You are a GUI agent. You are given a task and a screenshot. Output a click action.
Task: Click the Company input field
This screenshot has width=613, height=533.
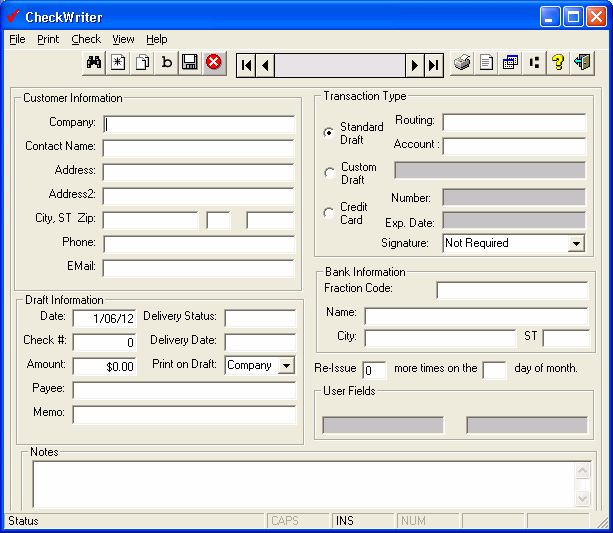(x=199, y=124)
